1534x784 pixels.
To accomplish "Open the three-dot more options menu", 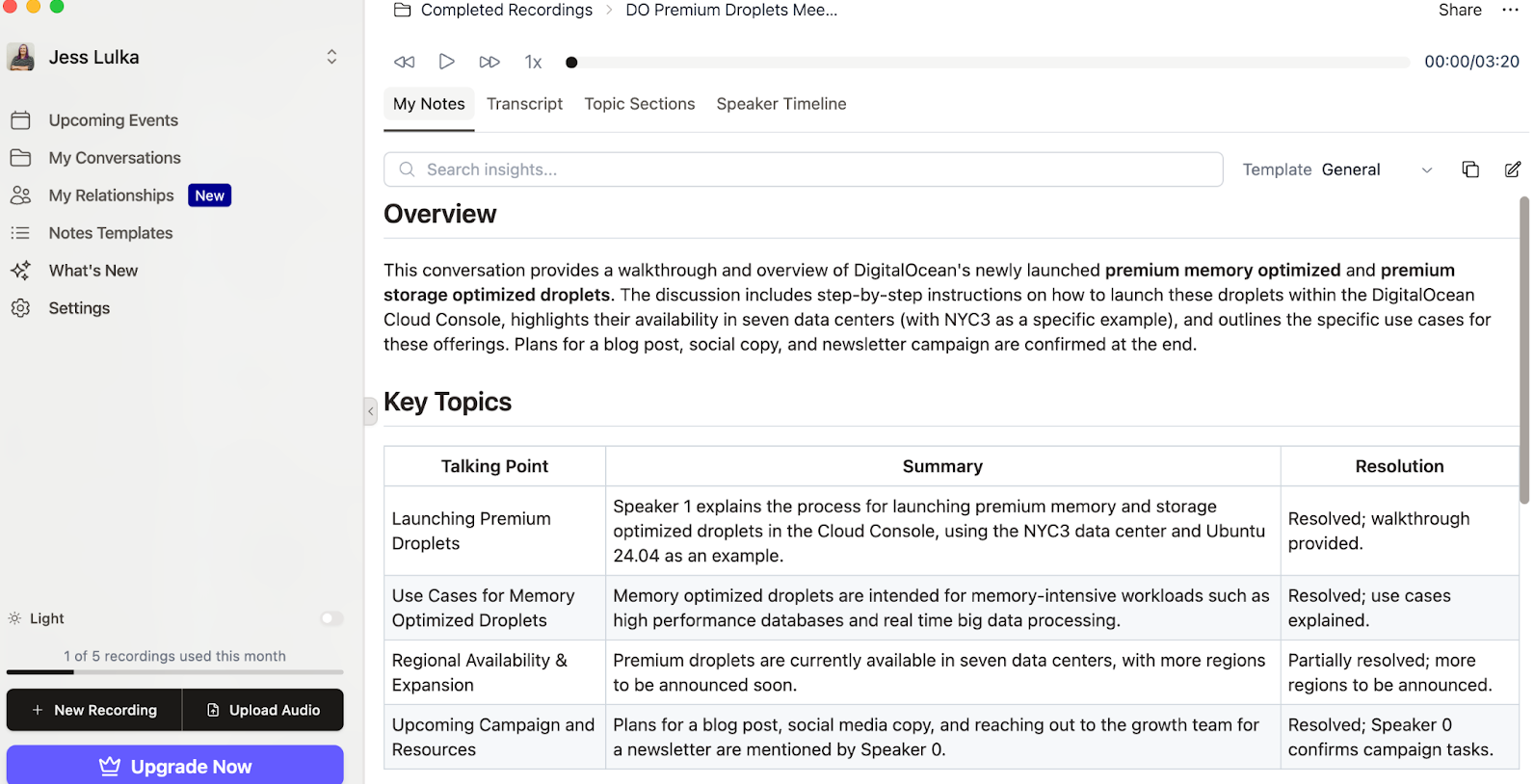I will click(1509, 10).
